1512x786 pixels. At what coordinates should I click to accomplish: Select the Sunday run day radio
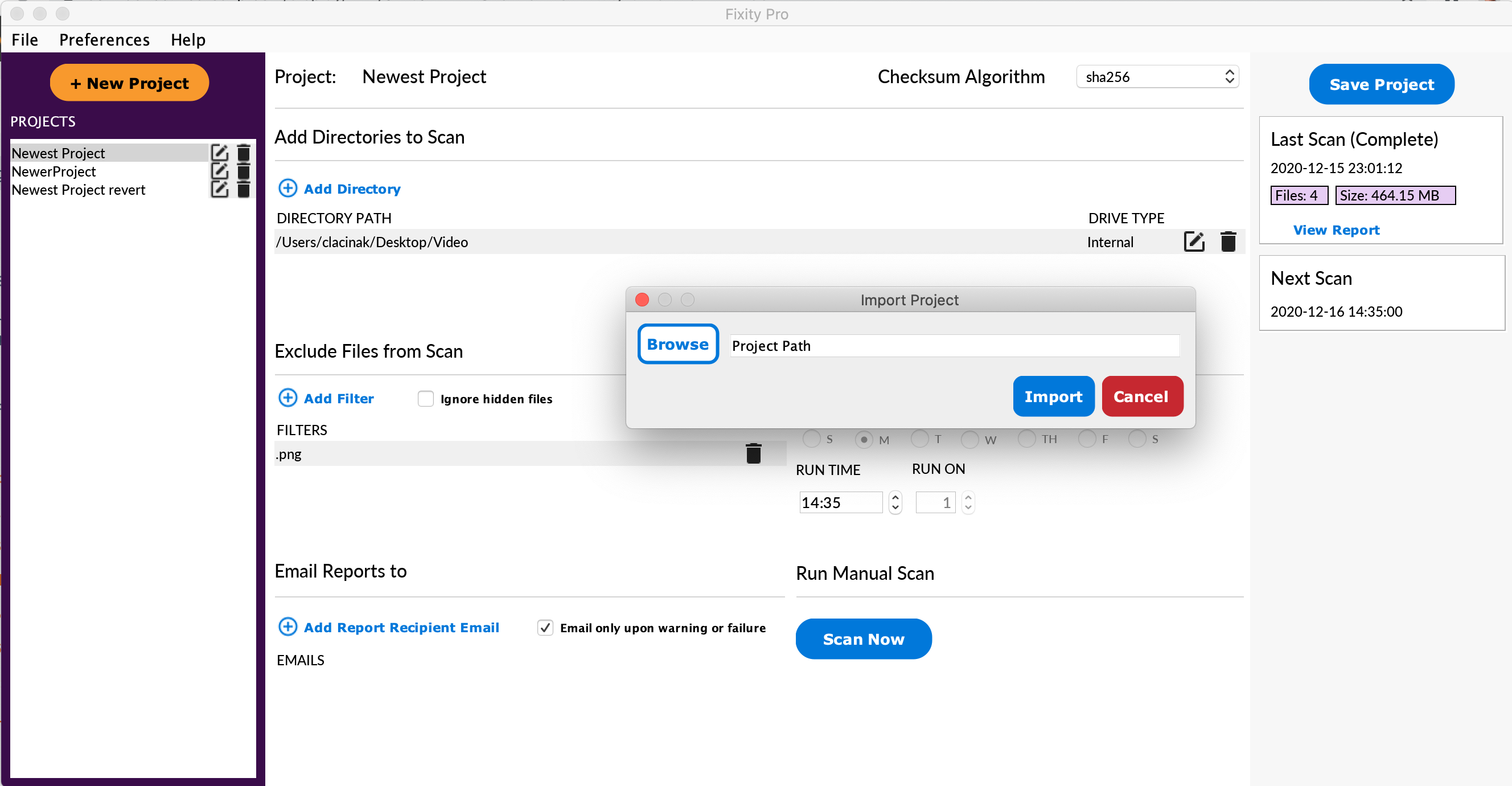point(811,438)
